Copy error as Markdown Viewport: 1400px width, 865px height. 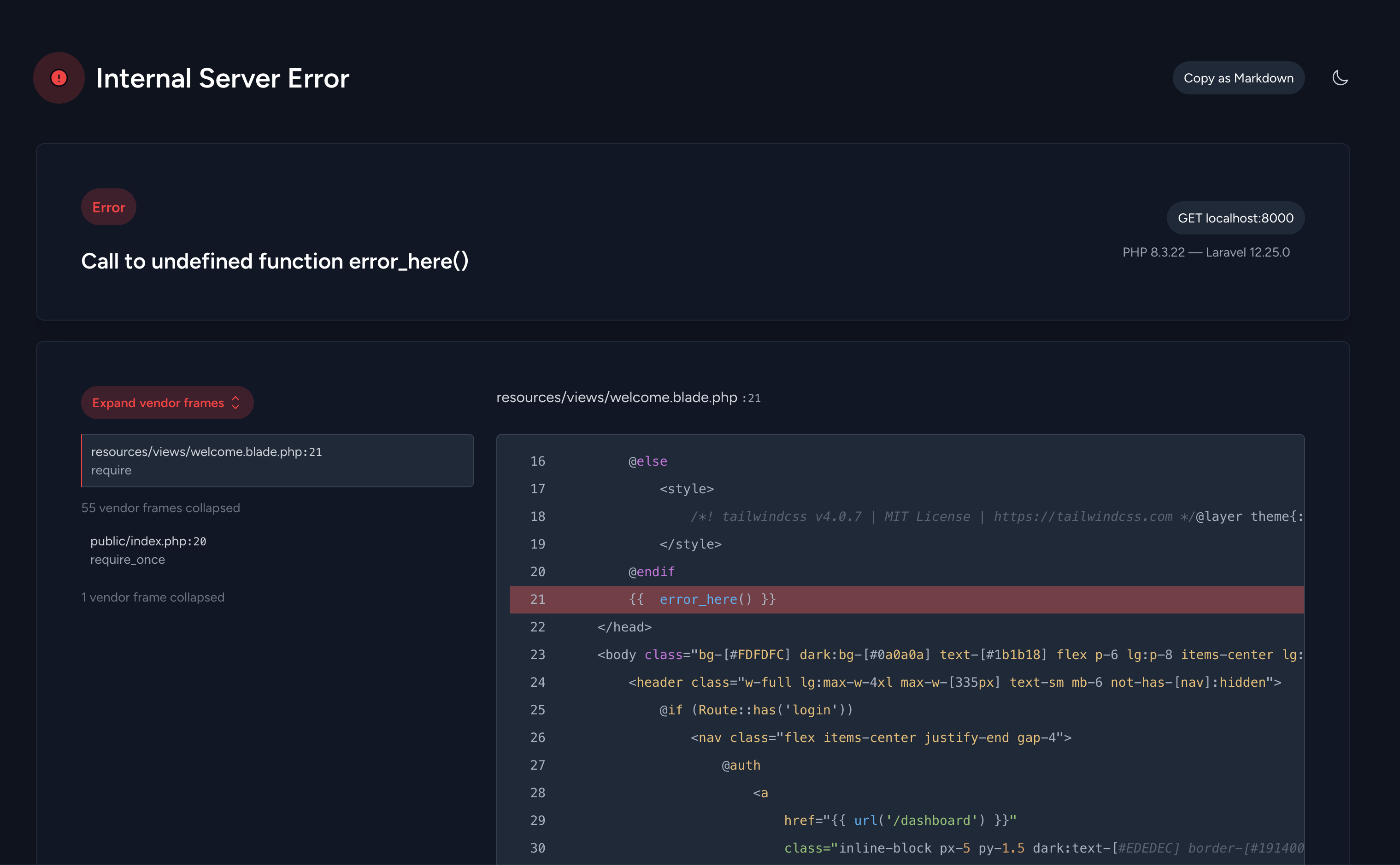click(x=1238, y=78)
